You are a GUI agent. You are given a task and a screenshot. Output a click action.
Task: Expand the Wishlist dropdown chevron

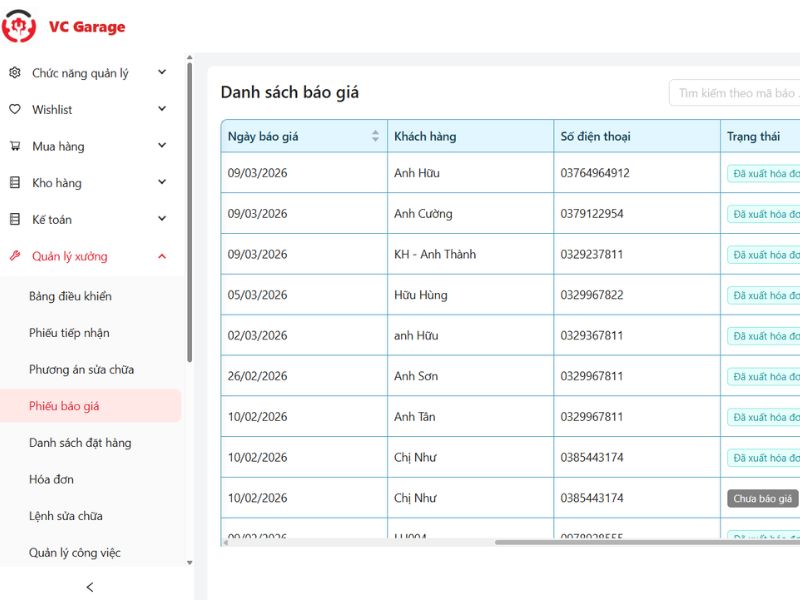point(162,110)
